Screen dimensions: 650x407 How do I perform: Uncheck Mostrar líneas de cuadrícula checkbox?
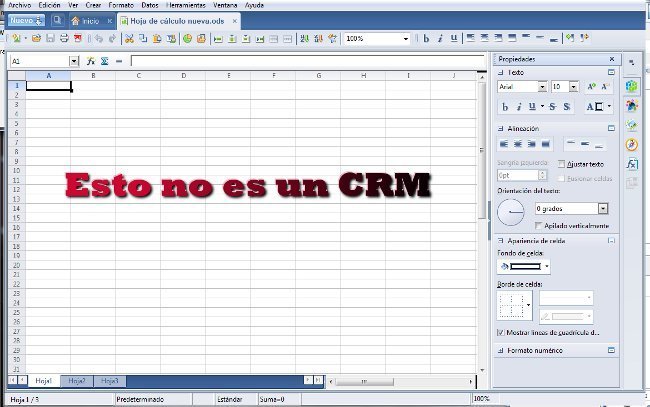point(500,332)
